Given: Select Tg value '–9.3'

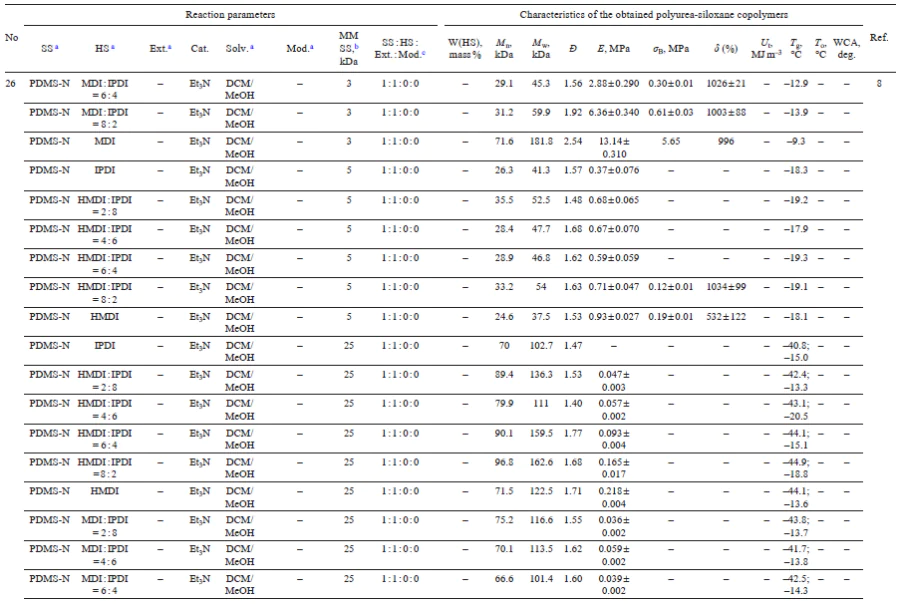Looking at the screenshot, I should click(x=796, y=141).
